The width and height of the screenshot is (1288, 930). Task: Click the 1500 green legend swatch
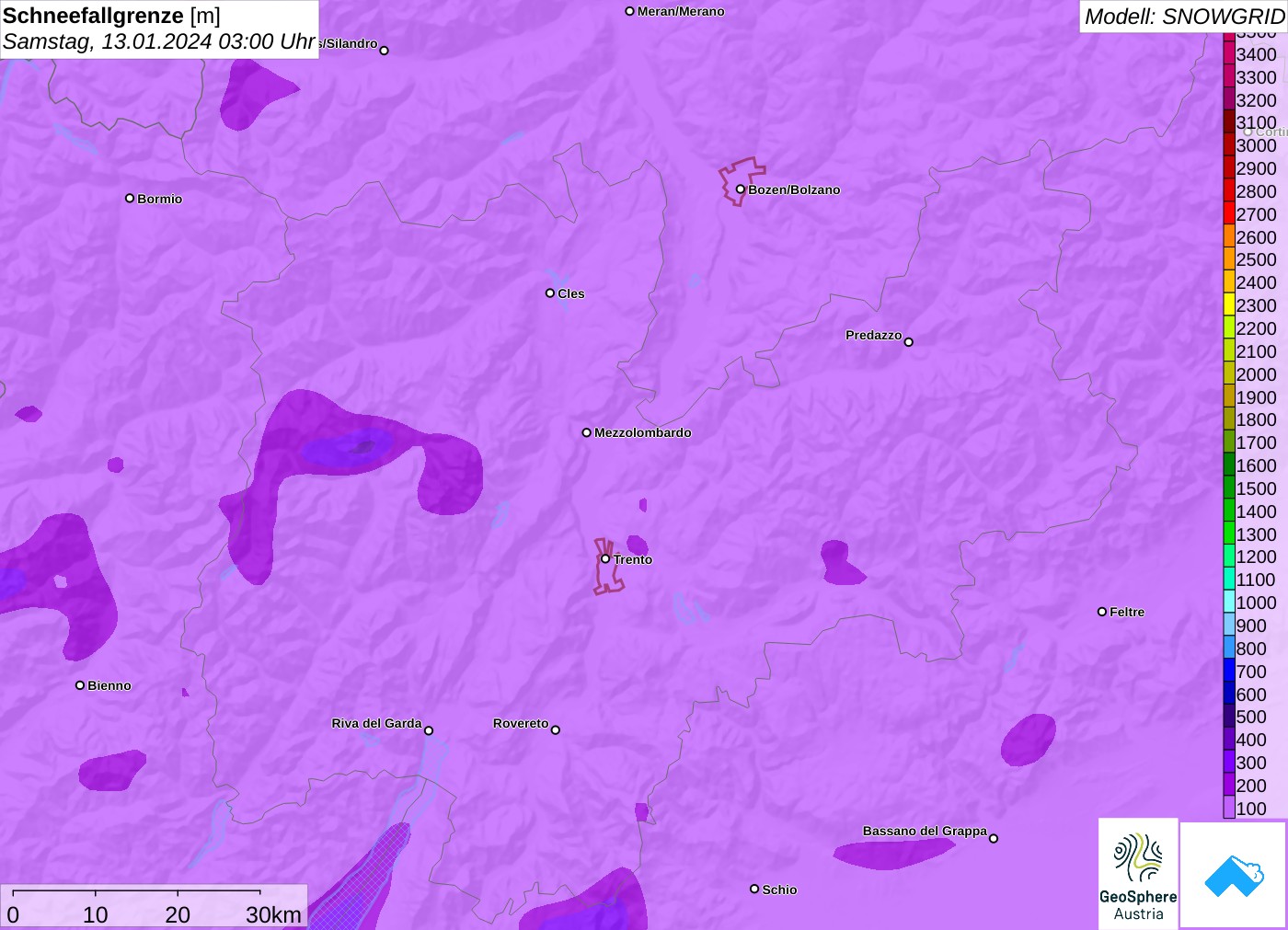[1229, 488]
